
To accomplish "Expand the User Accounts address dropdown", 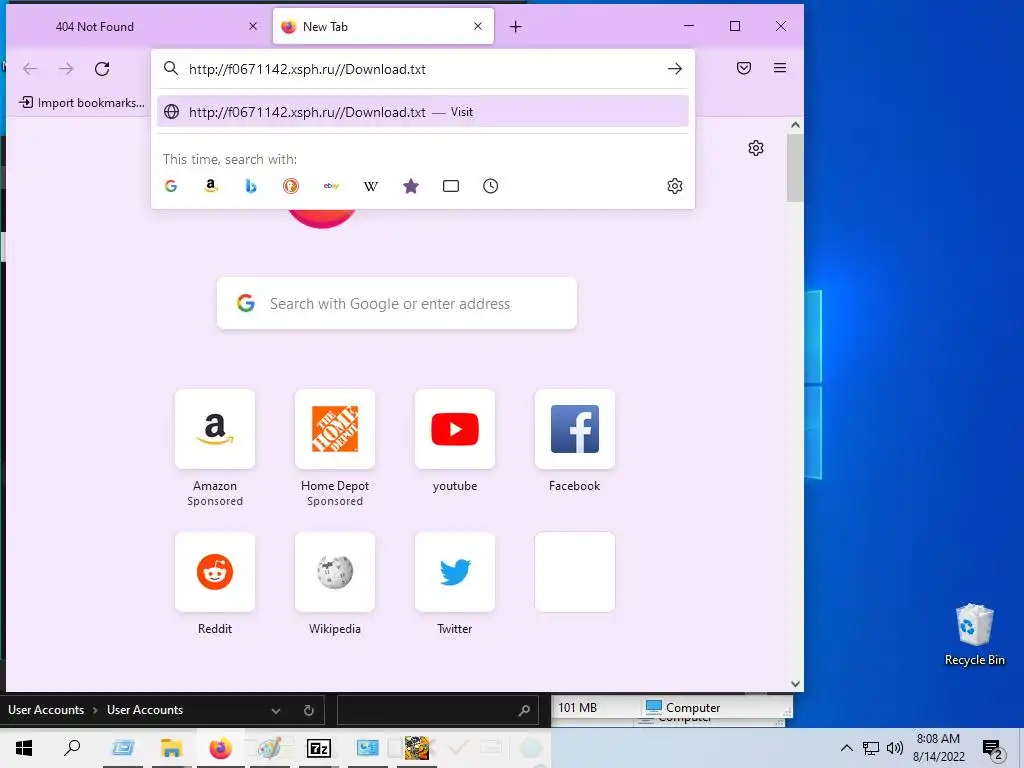I will (276, 711).
